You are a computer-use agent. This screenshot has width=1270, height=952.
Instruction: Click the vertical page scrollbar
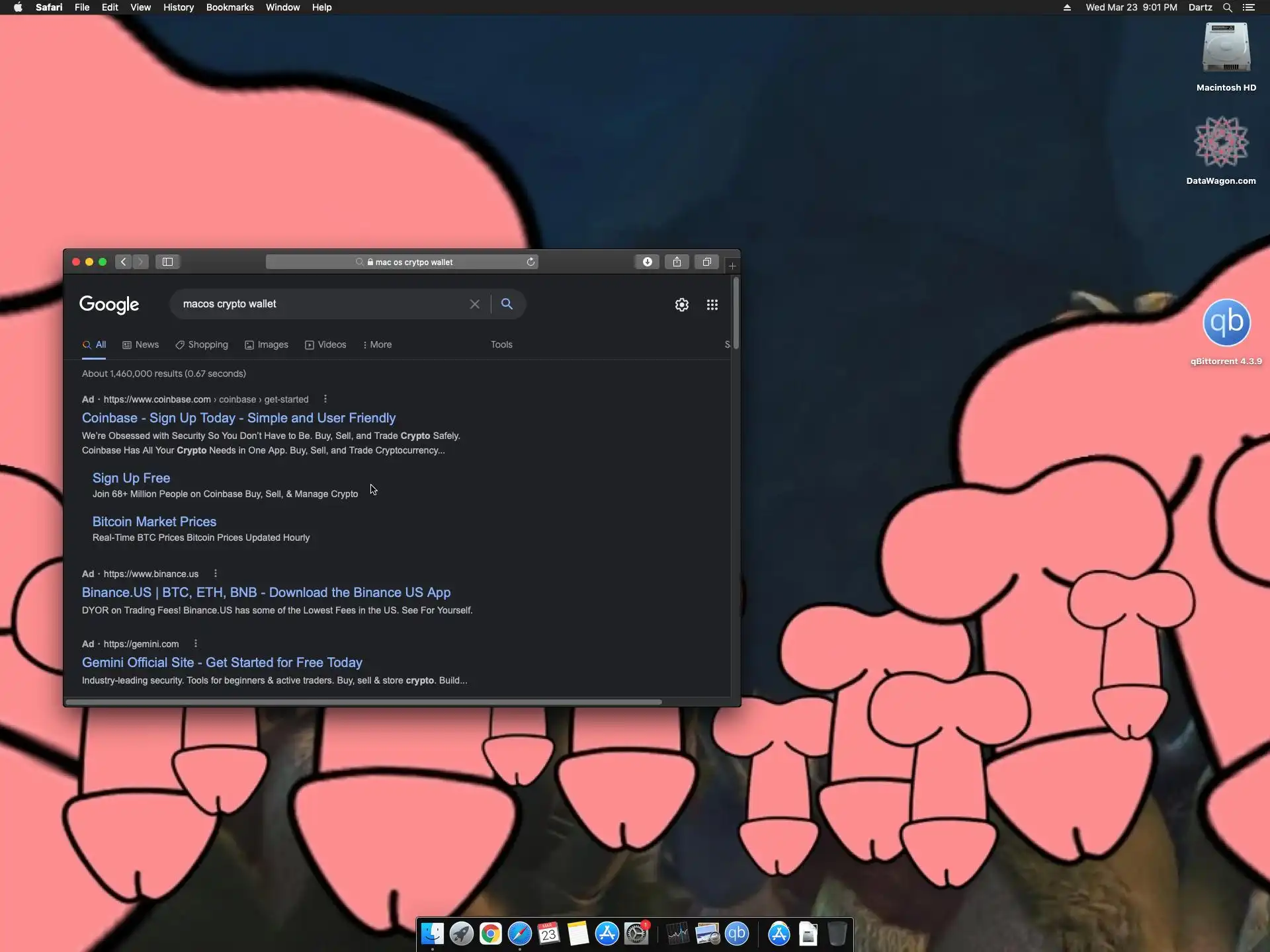[x=736, y=314]
